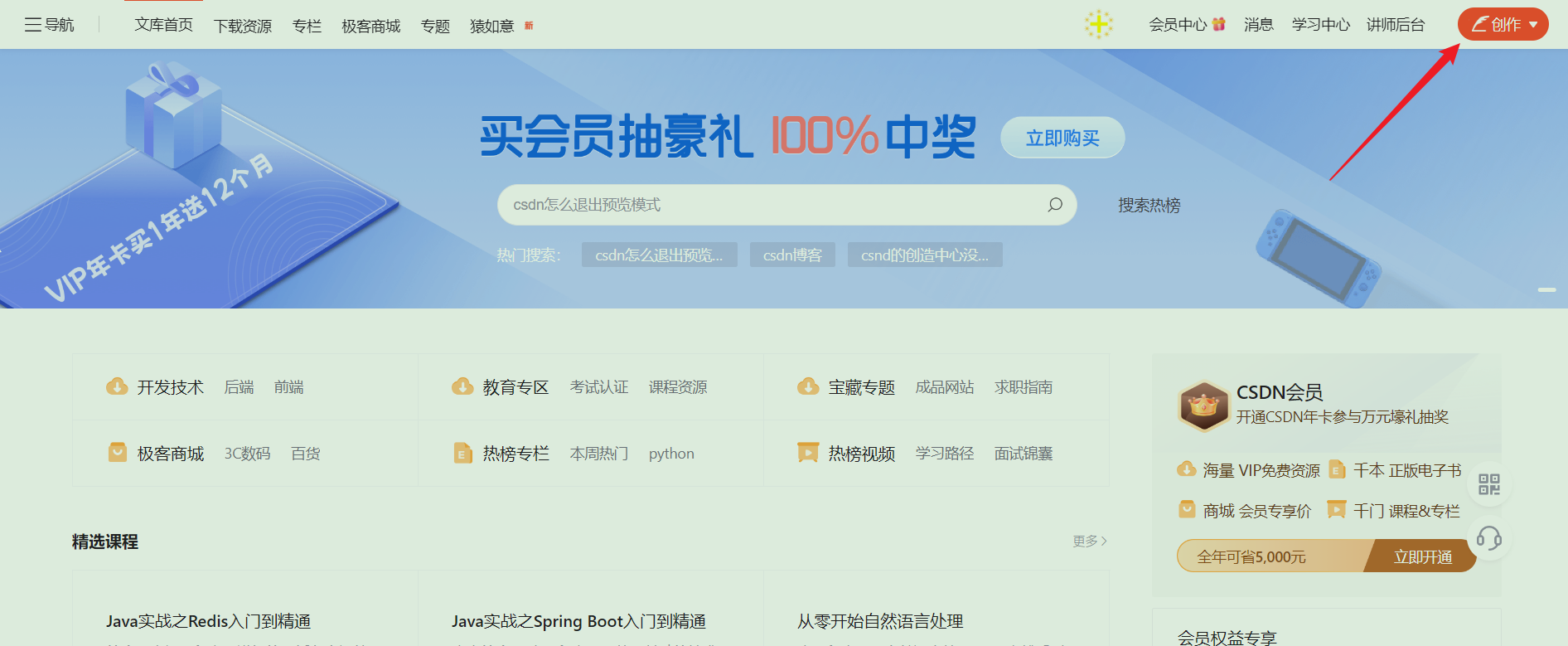Open 3C数码 under 极客商城
Image resolution: width=1568 pixels, height=646 pixels.
247,453
